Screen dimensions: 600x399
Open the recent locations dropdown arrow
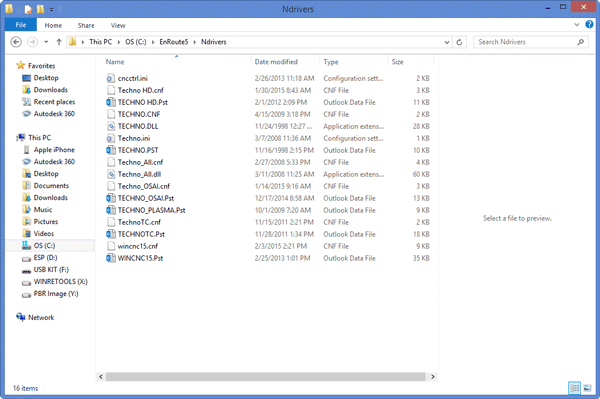(46, 42)
